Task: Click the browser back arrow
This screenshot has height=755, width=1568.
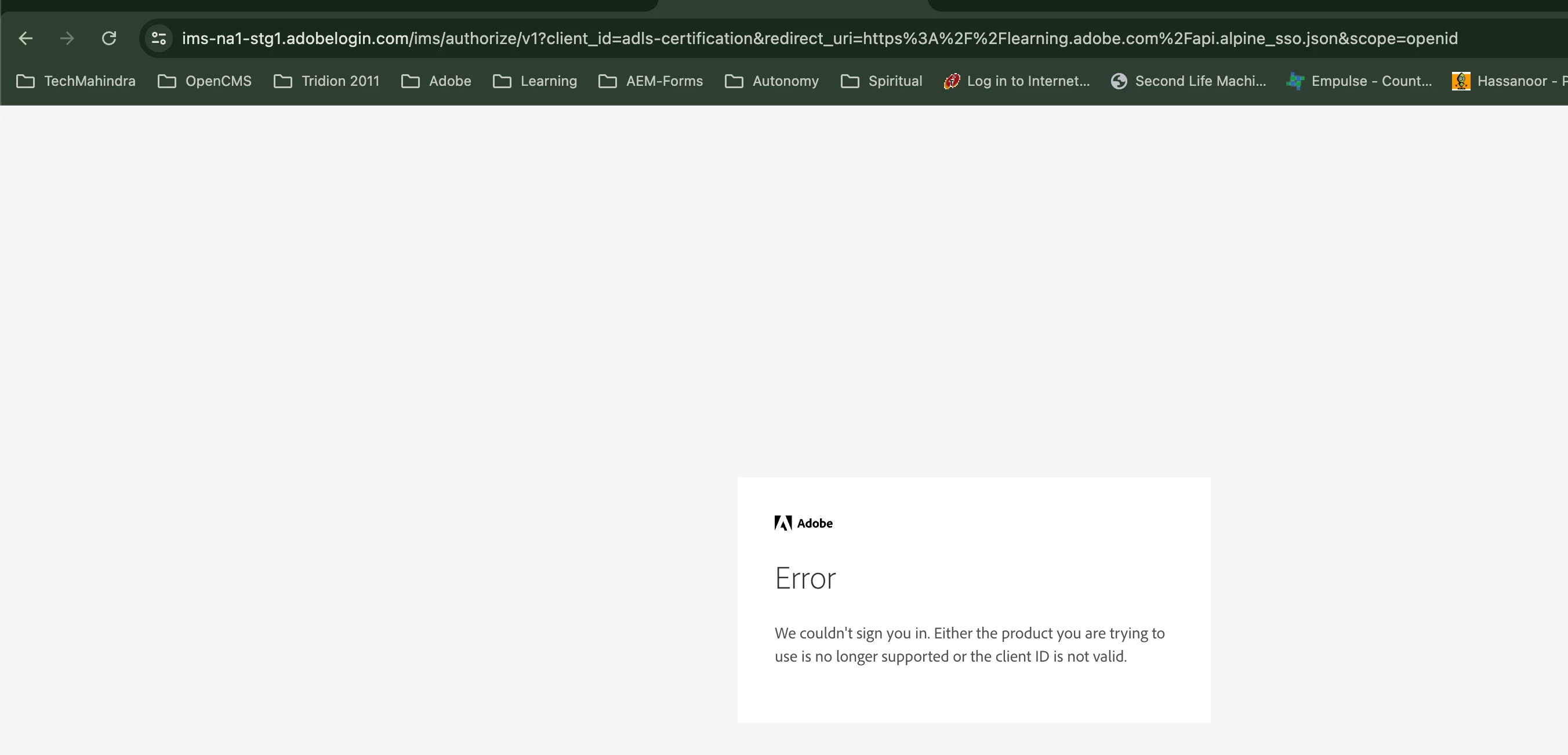Action: click(26, 38)
